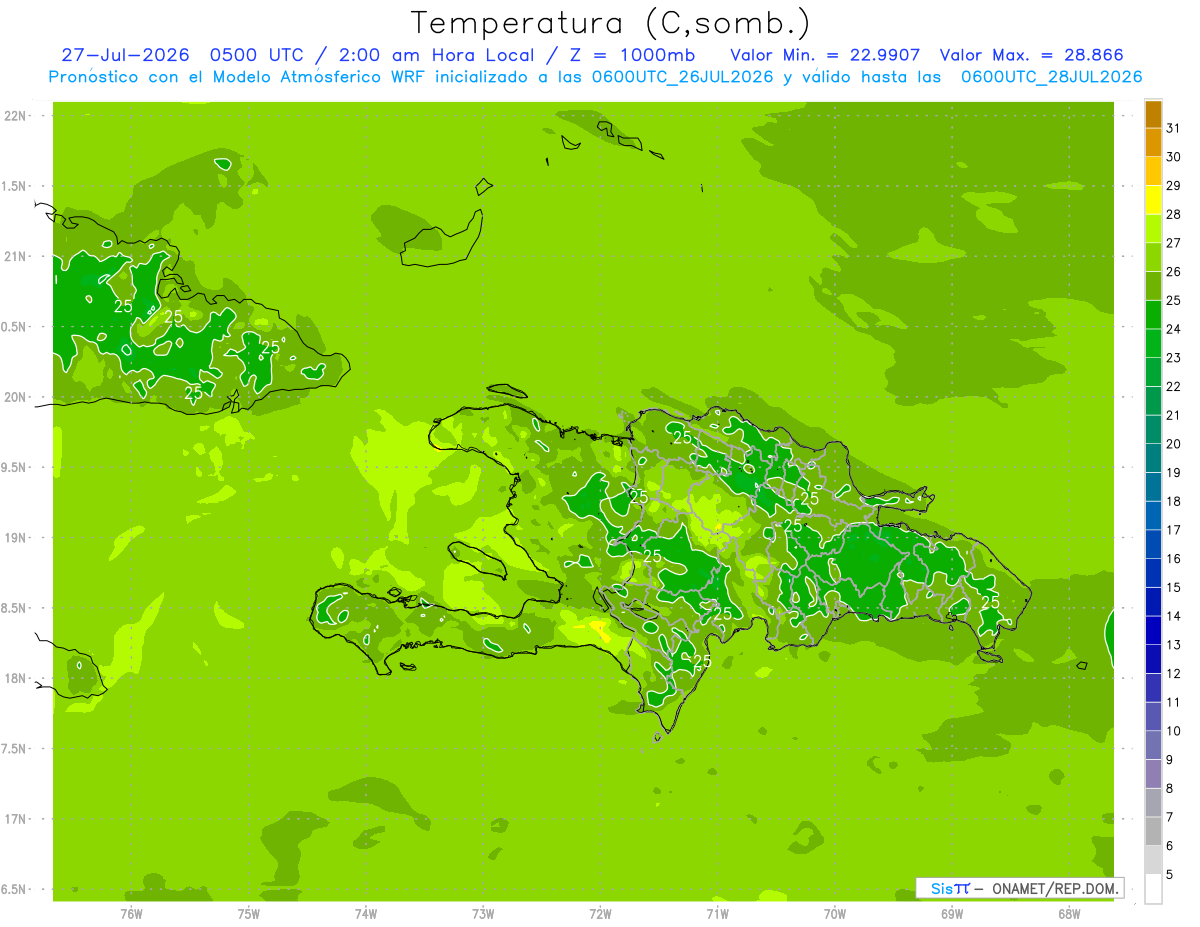
Task: Select the dark blue 13 degree legend color
Action: click(x=1153, y=631)
